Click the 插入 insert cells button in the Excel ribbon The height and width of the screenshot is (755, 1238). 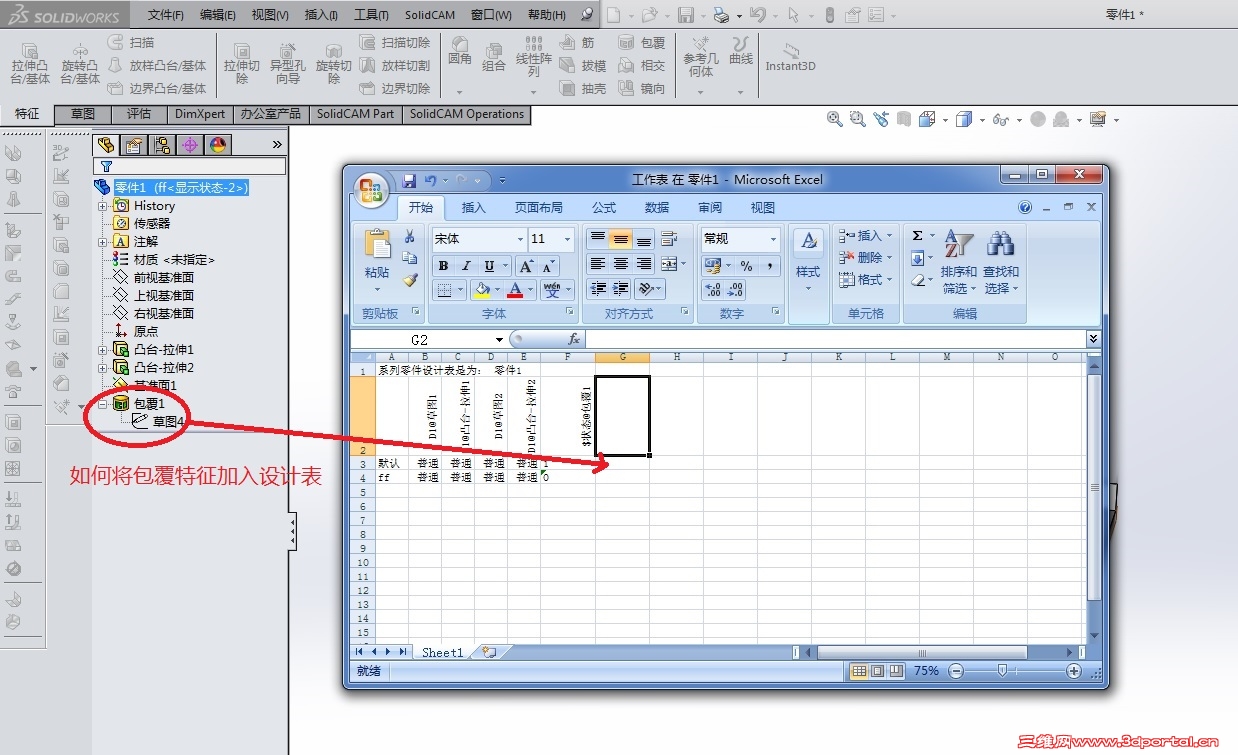tap(865, 236)
